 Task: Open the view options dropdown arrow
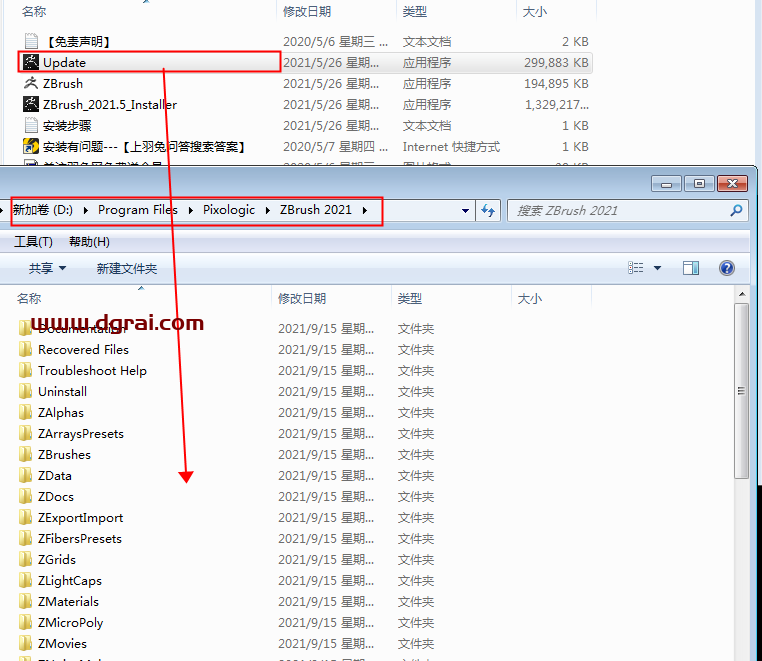coord(657,268)
